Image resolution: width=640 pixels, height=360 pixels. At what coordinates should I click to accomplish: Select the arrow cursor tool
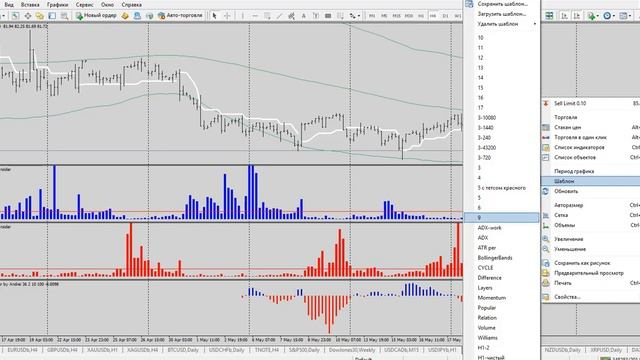(x=214, y=16)
